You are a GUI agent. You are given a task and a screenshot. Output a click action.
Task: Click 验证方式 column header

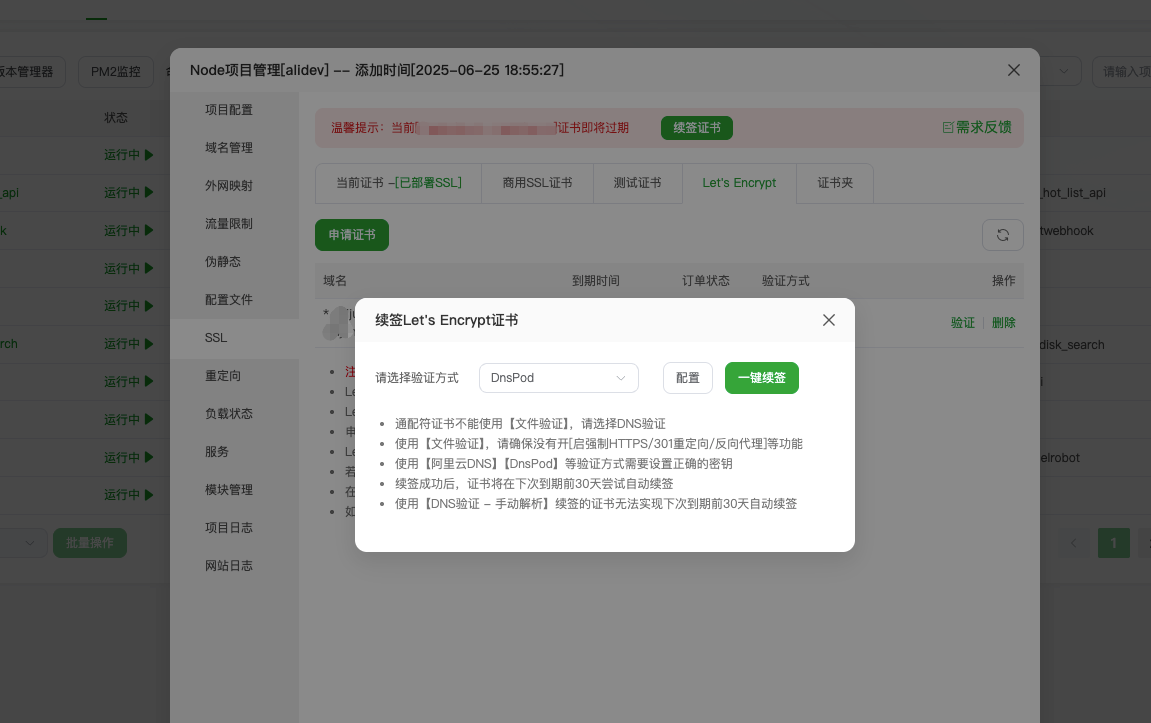[x=785, y=280]
